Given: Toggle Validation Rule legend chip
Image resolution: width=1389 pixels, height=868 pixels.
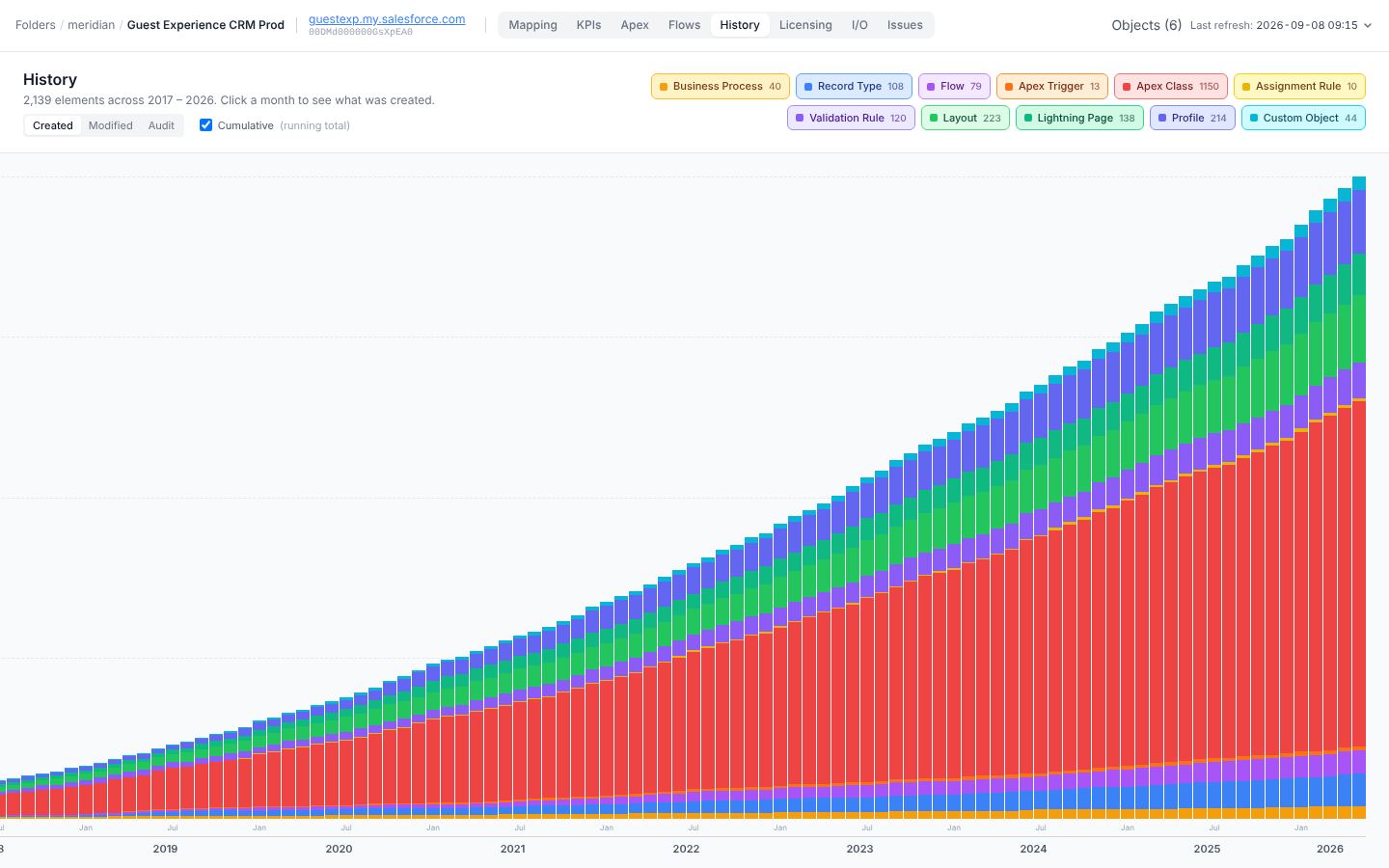Looking at the screenshot, I should pos(851,118).
